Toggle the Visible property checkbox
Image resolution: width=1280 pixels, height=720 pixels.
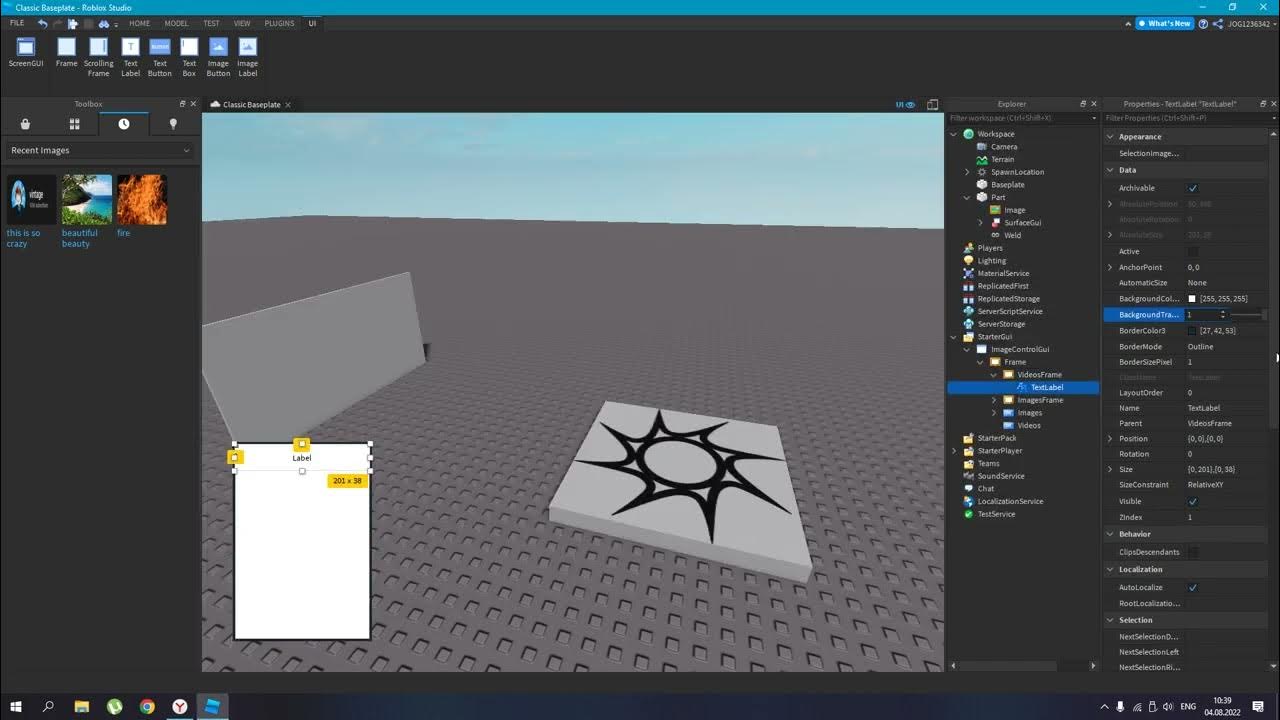1192,501
